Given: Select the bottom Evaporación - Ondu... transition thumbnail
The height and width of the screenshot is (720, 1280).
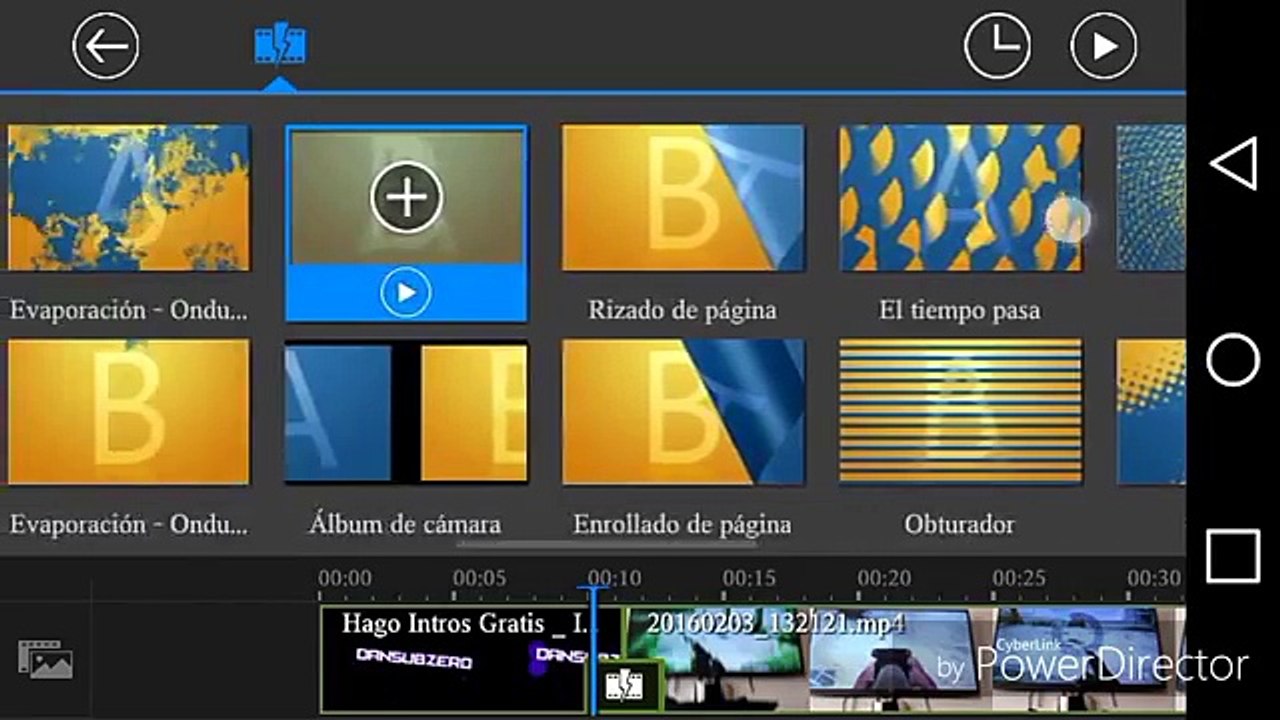Looking at the screenshot, I should coord(128,412).
